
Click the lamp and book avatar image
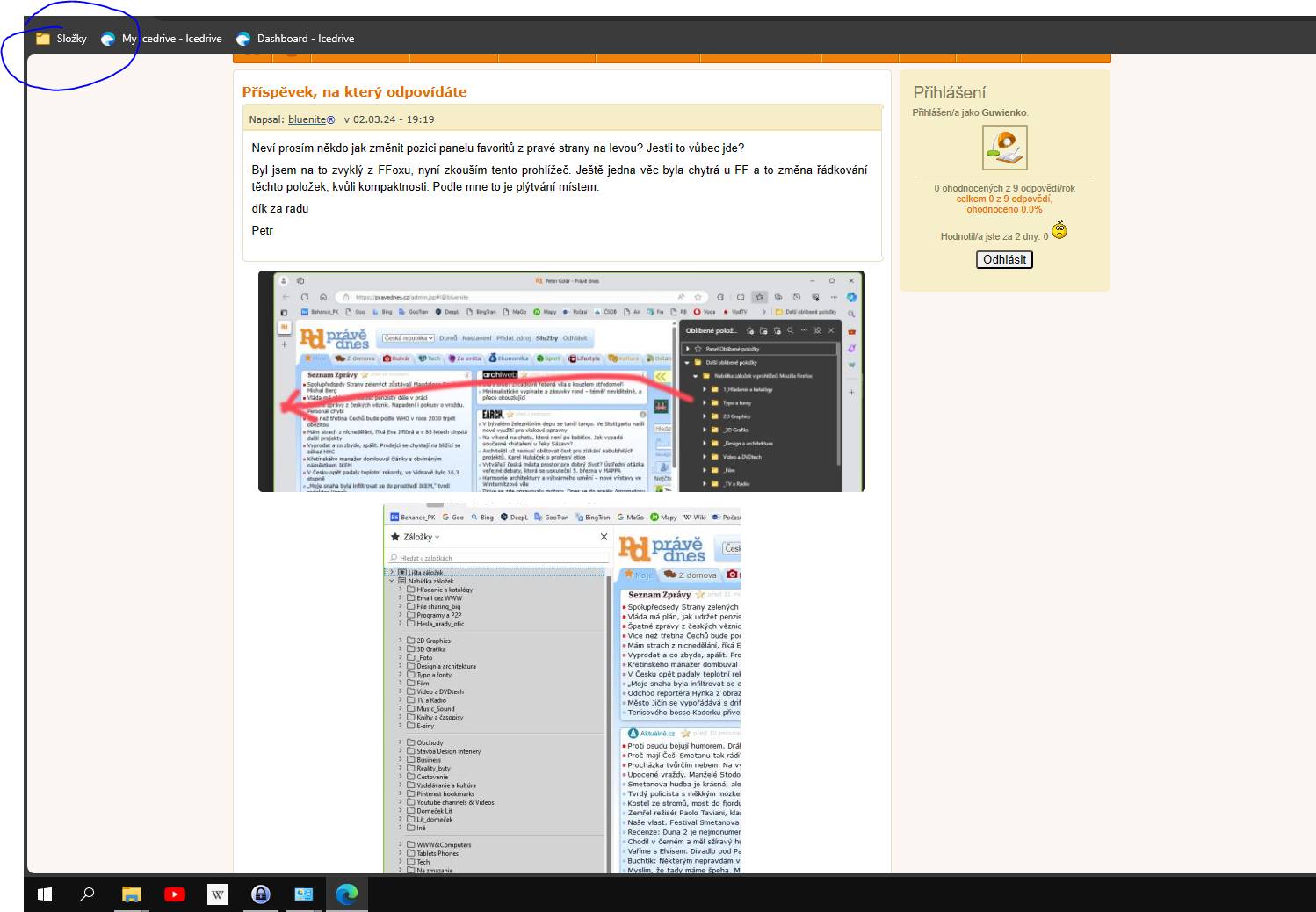(1004, 148)
